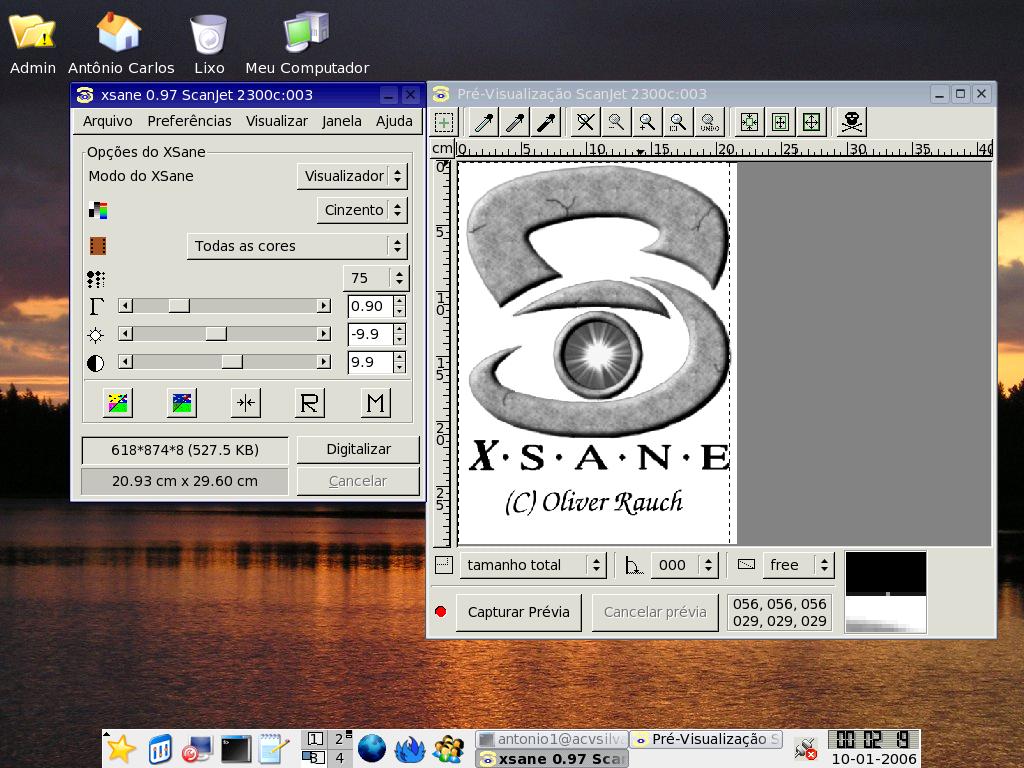Click the star icon in the bottom panel
The height and width of the screenshot is (768, 1024).
pos(121,749)
